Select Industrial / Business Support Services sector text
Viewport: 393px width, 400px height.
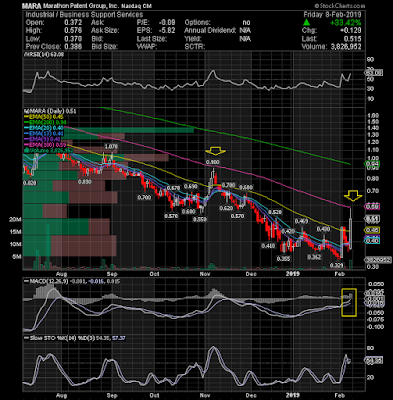(x=84, y=15)
